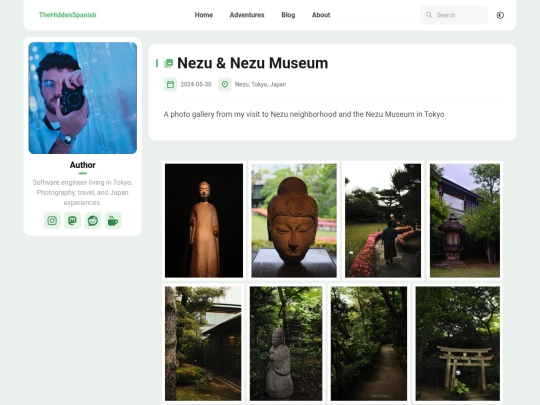Click the calendar date icon

click(170, 84)
